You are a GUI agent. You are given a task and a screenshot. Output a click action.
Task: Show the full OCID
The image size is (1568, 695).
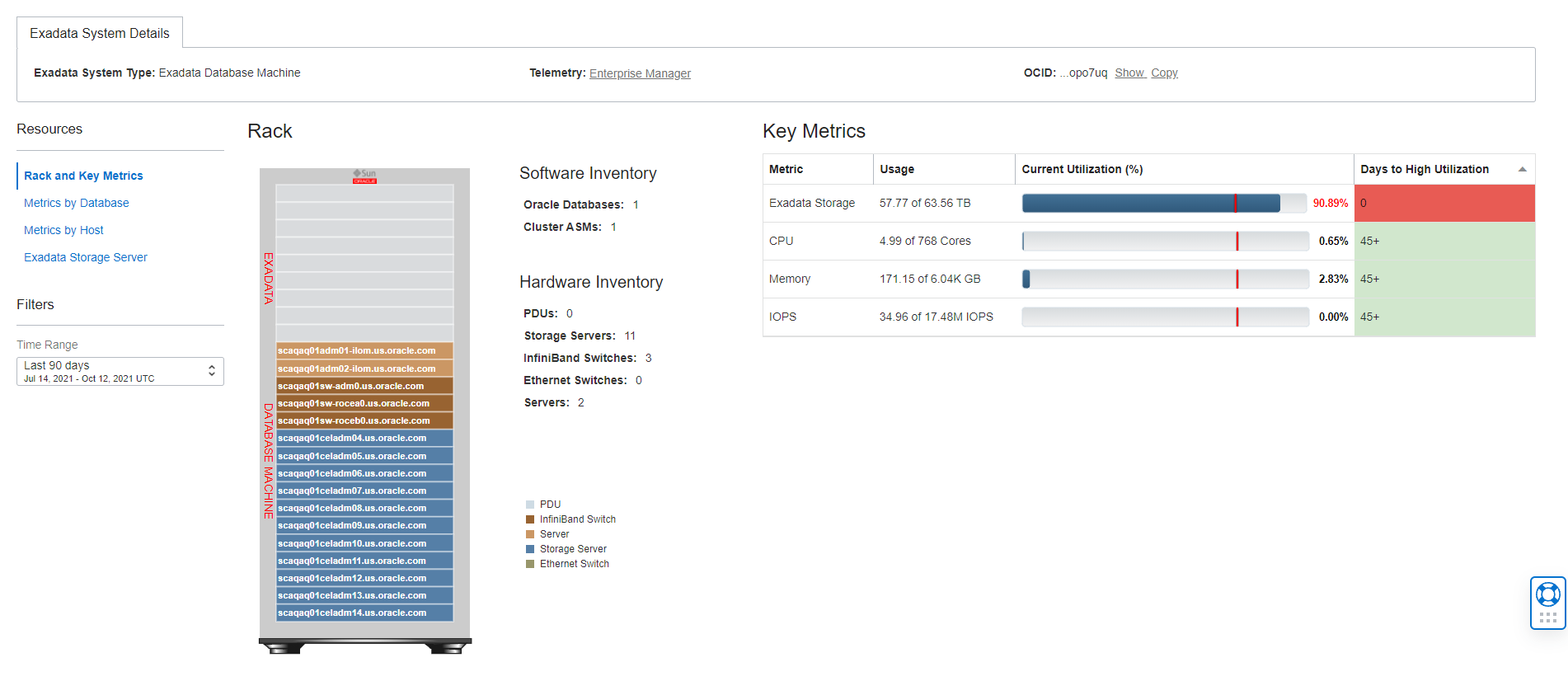click(1129, 73)
